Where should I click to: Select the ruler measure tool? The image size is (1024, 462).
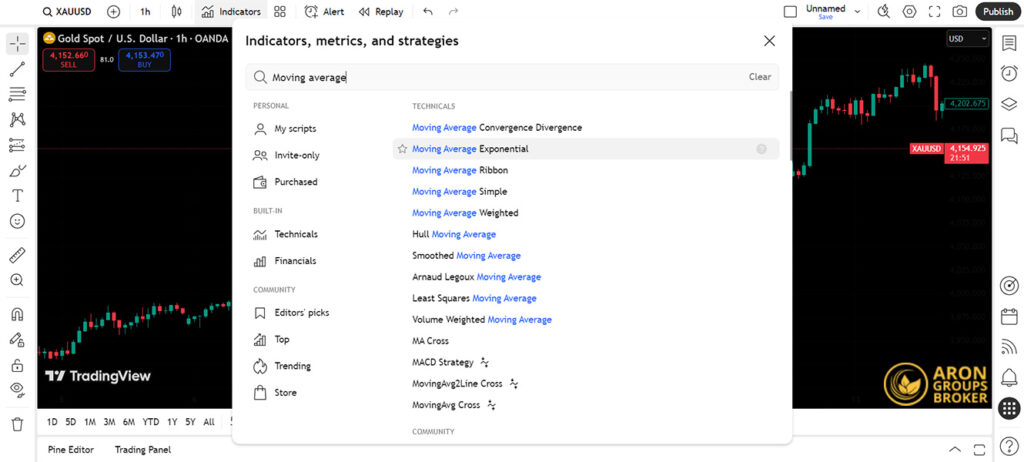(17, 255)
